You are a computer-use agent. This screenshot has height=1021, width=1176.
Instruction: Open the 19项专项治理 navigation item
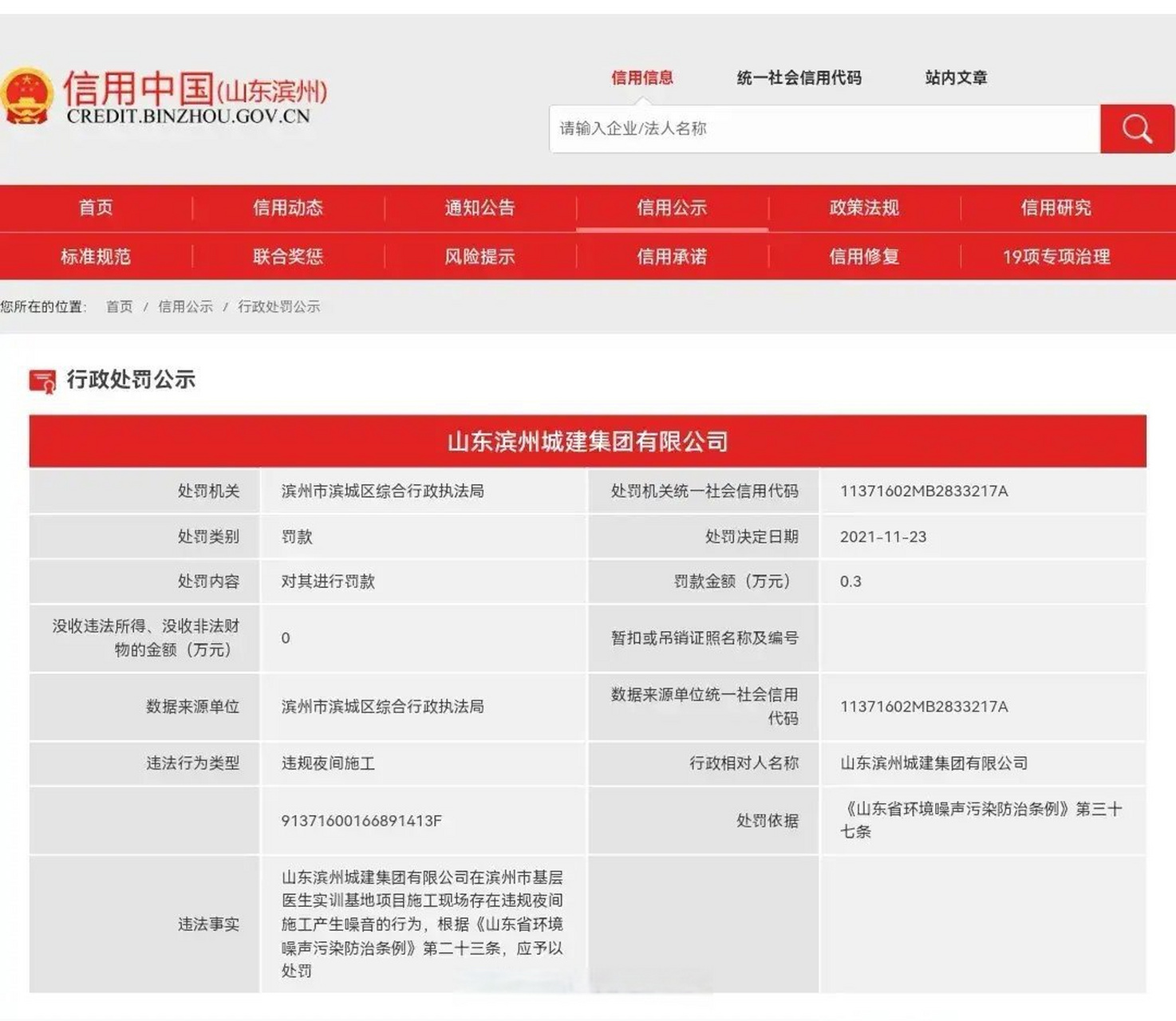coord(1056,256)
